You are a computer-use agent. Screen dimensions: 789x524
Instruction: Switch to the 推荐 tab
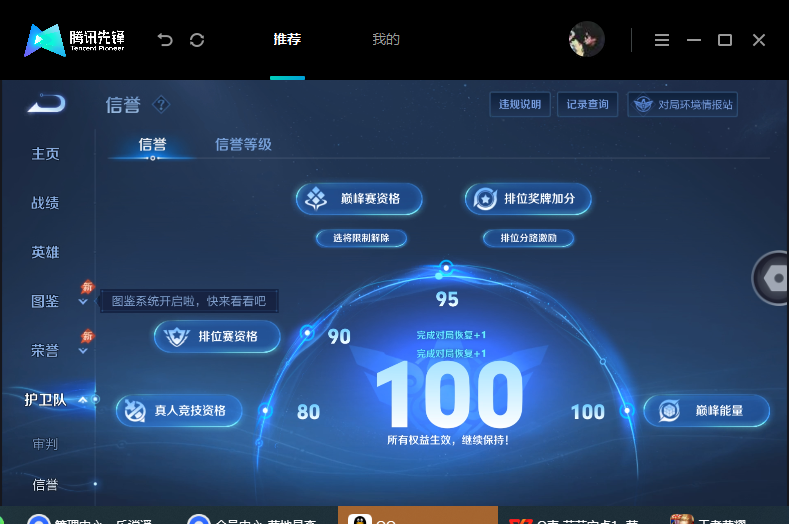point(287,39)
